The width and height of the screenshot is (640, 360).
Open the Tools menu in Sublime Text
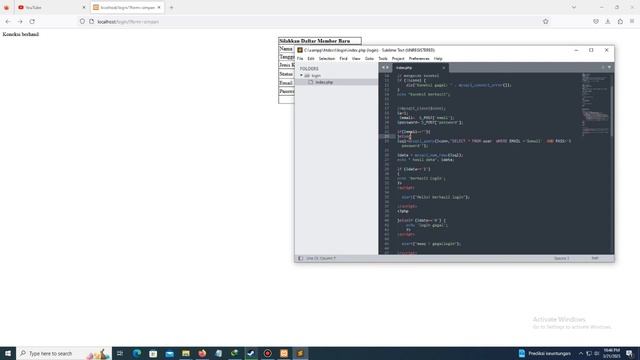pyautogui.click(x=382, y=59)
